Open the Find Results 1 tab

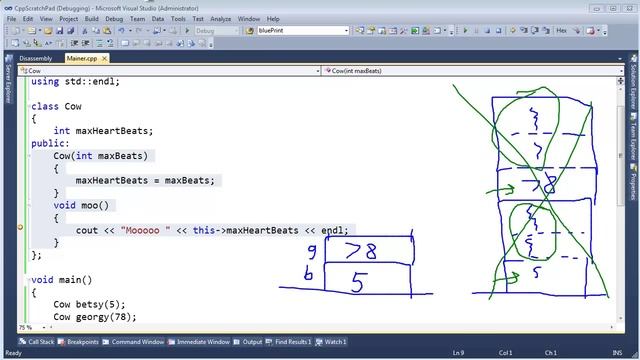pos(289,342)
